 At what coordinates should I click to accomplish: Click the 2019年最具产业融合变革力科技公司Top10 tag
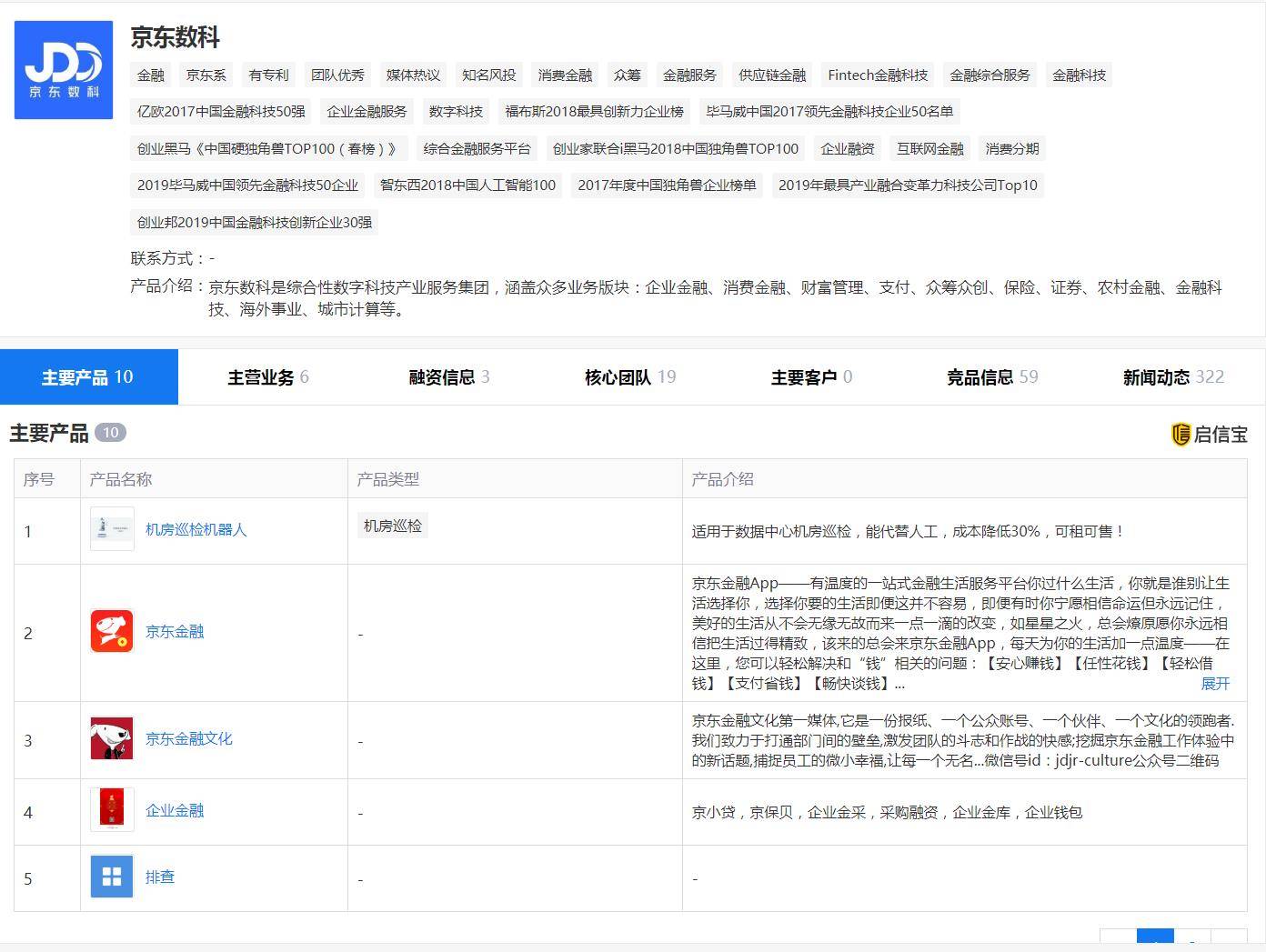pos(908,185)
